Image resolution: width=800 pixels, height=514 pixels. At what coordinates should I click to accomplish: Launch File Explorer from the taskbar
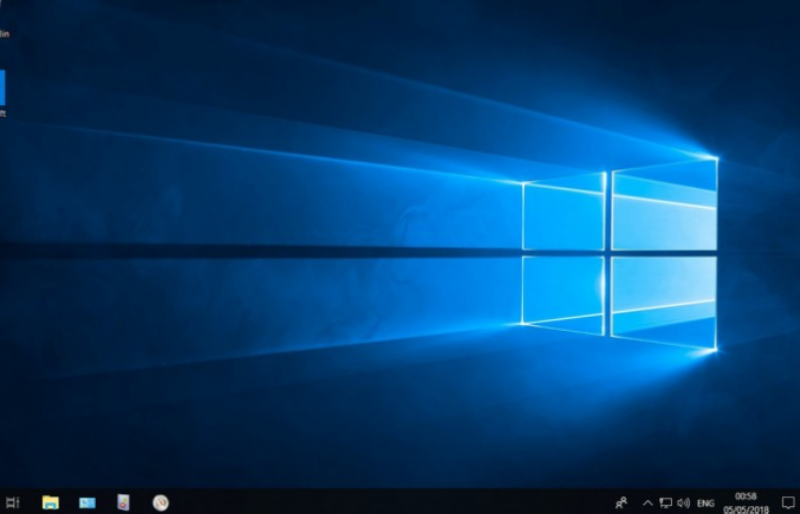click(x=50, y=502)
